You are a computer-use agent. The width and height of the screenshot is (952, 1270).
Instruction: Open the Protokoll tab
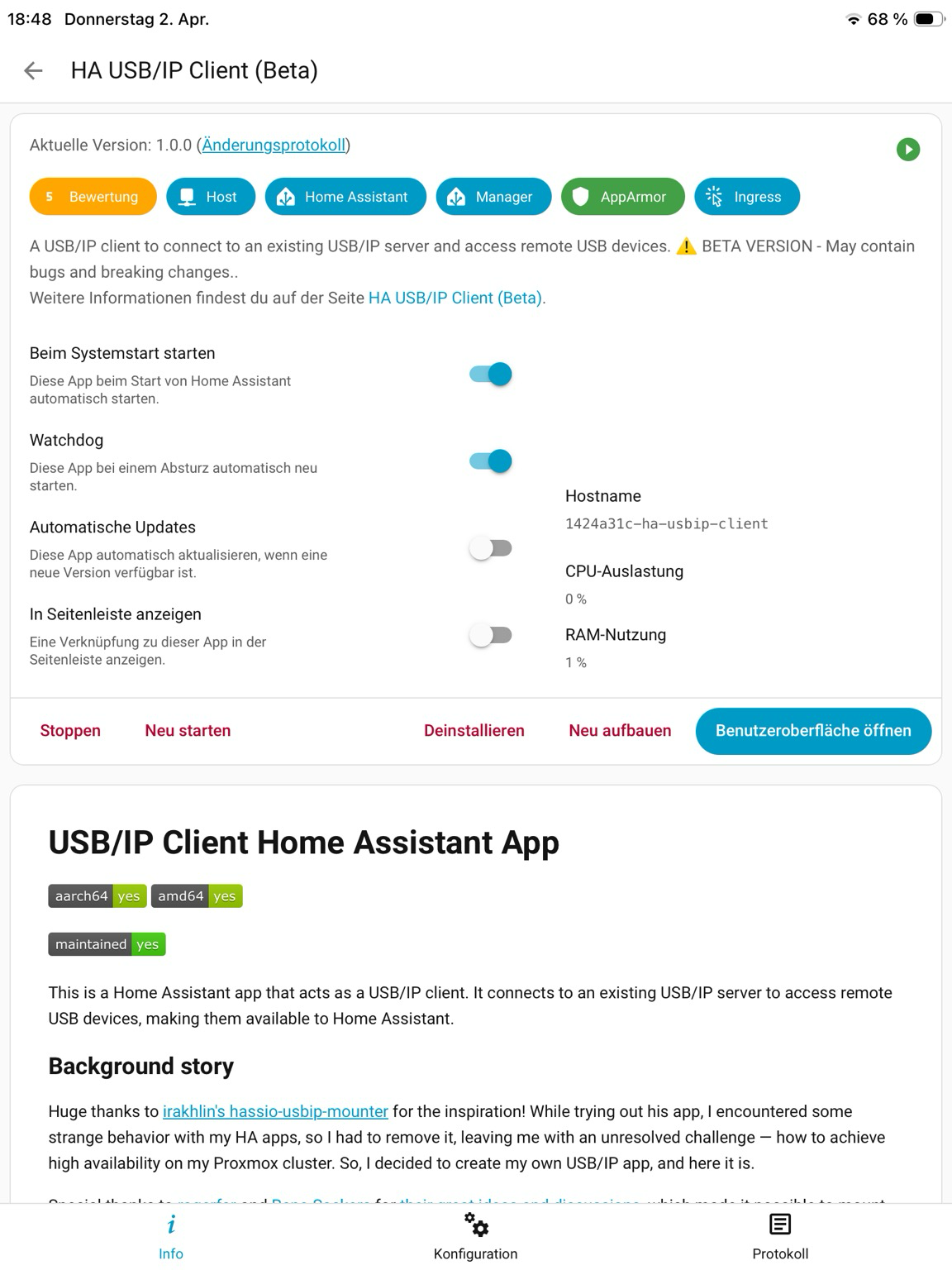pos(779,1236)
